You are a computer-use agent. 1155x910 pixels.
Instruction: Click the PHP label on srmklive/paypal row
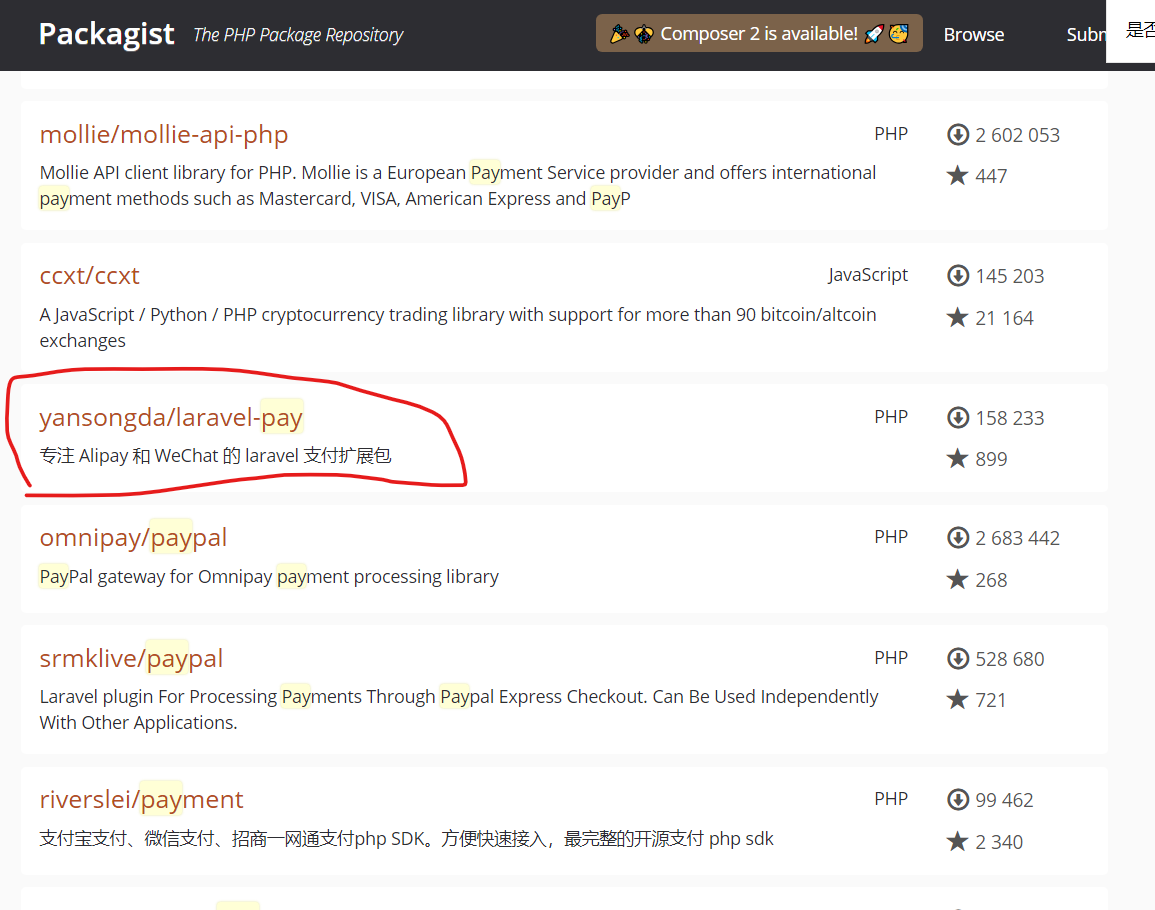point(891,657)
